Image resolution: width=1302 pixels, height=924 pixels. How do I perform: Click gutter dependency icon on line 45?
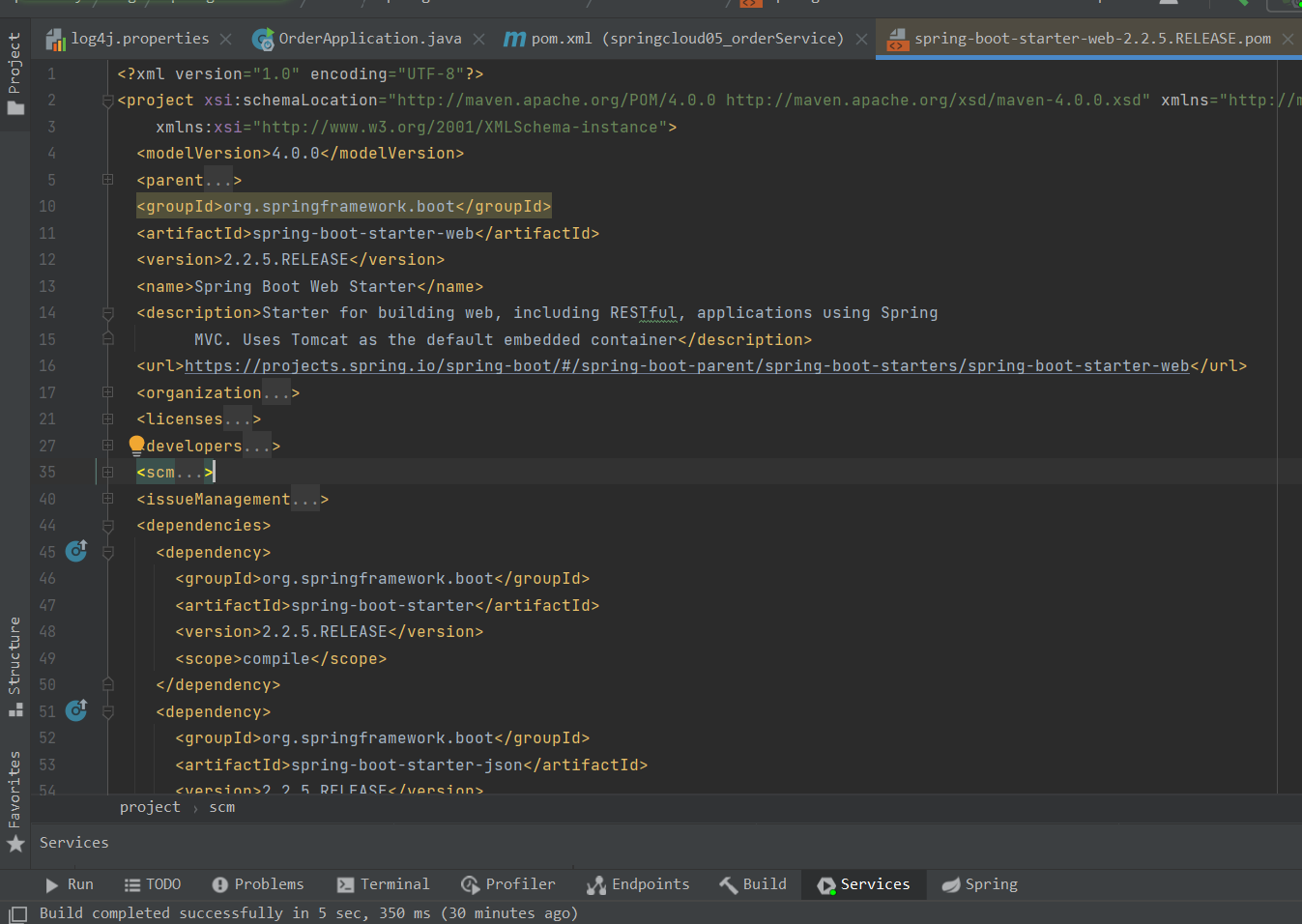(76, 551)
